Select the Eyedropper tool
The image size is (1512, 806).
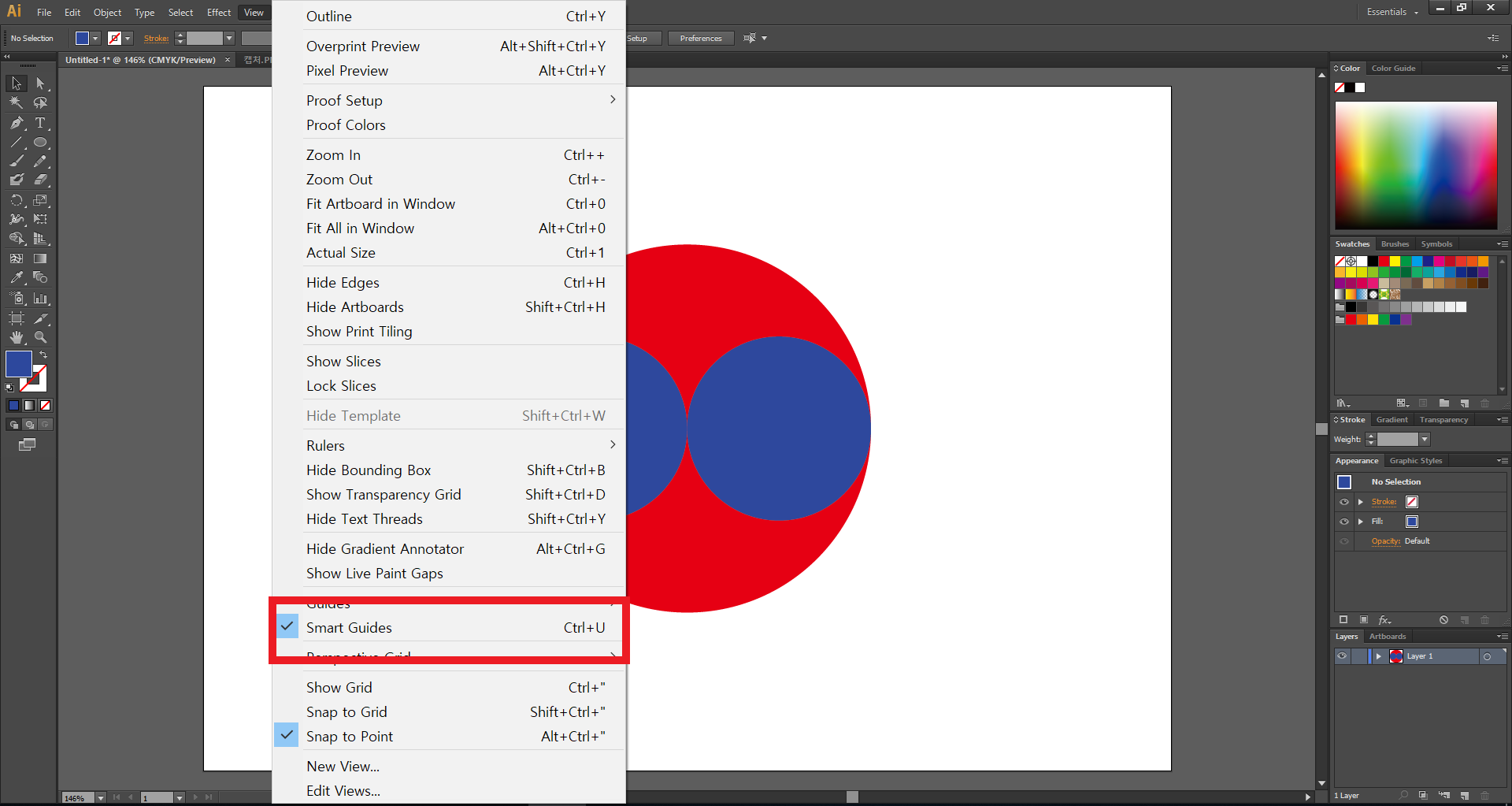[17, 277]
